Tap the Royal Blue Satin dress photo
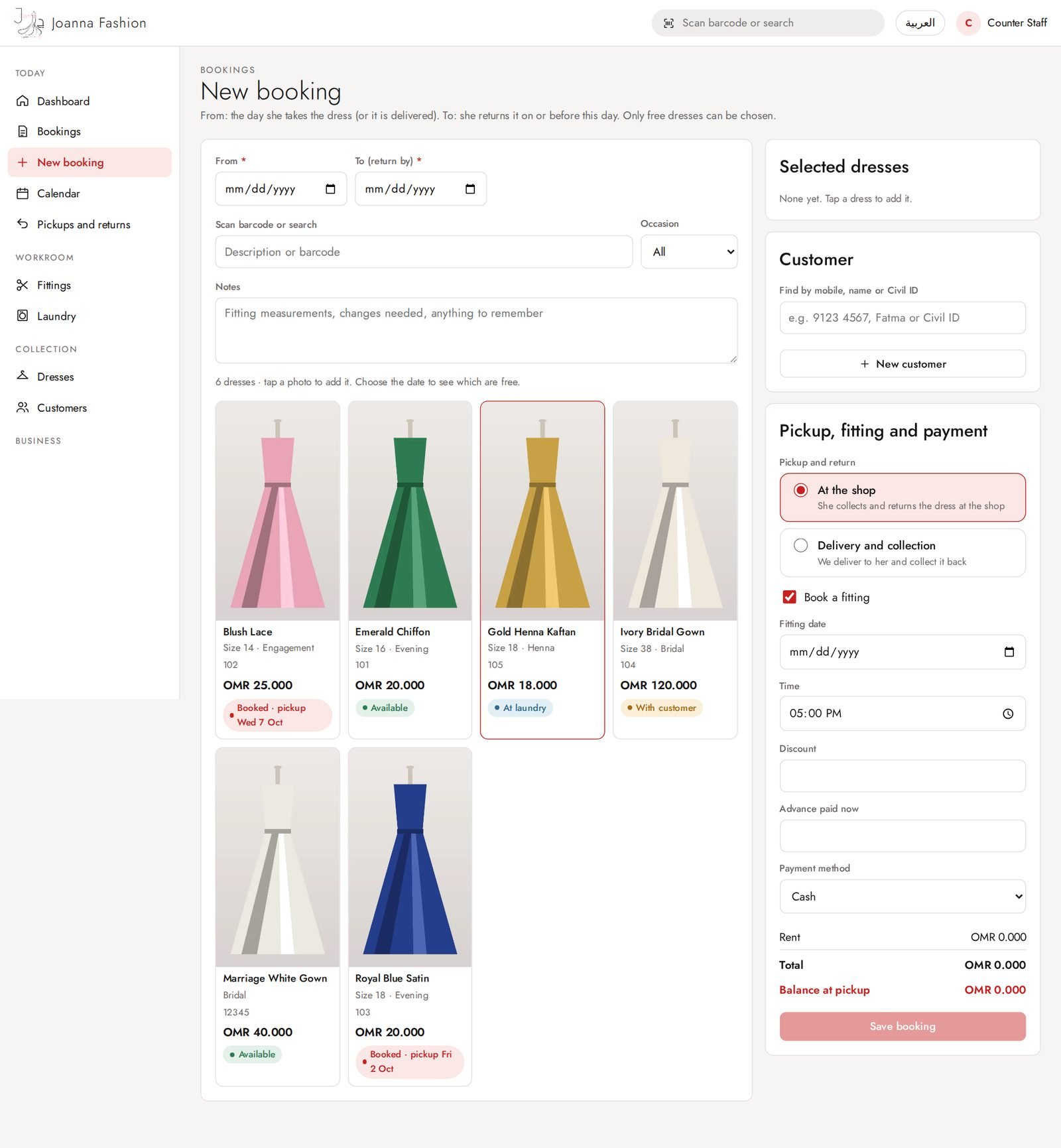Screen dimensions: 1061x1148 (410, 858)
